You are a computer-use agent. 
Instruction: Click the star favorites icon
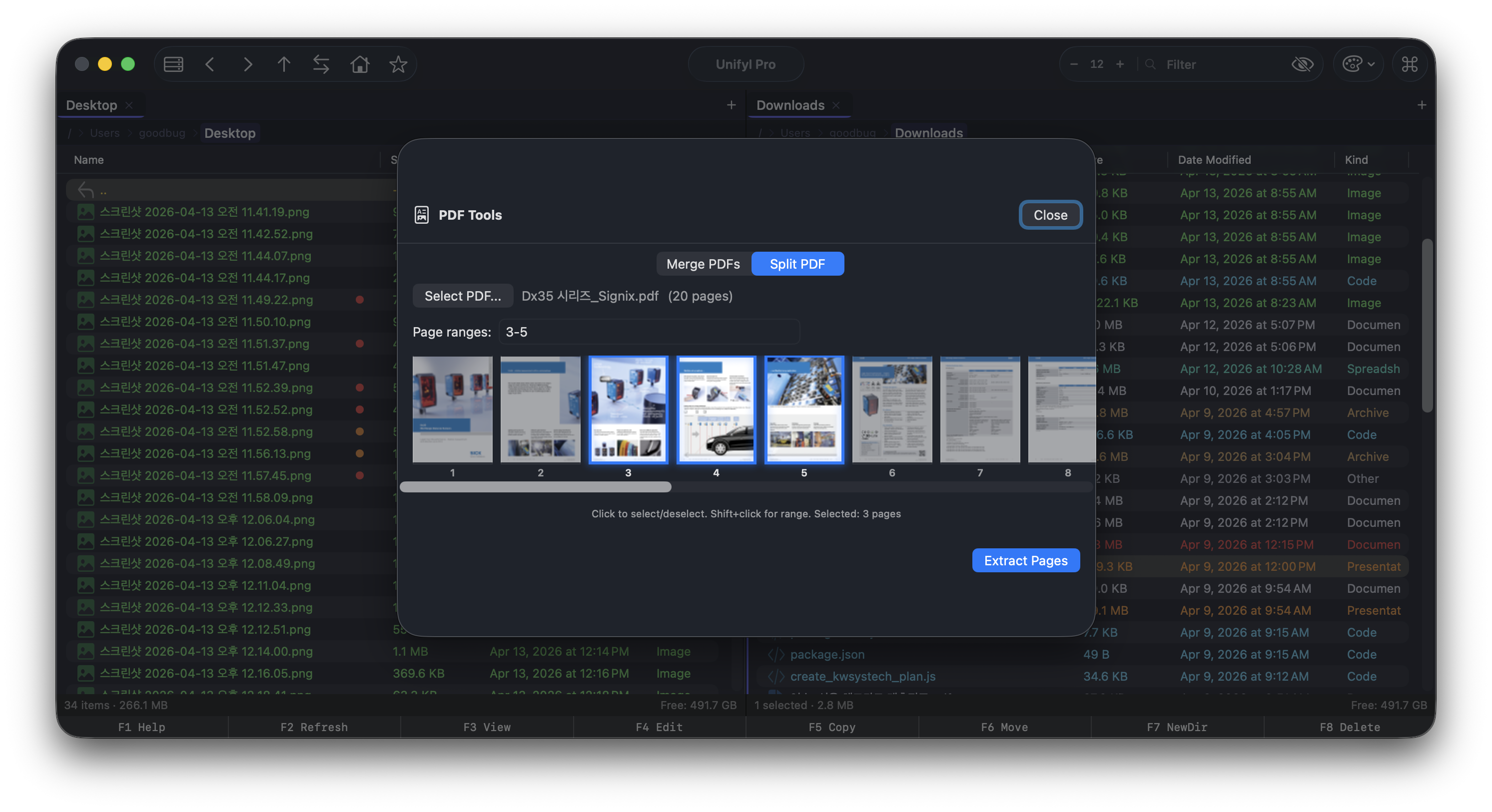click(x=398, y=64)
